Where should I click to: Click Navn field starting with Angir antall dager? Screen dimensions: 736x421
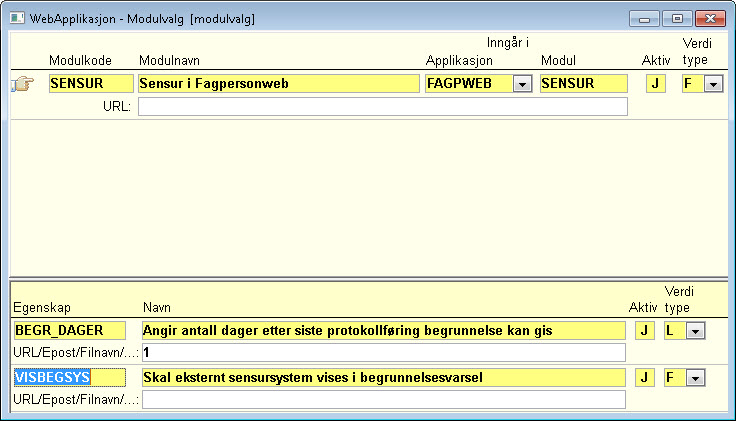pos(383,330)
